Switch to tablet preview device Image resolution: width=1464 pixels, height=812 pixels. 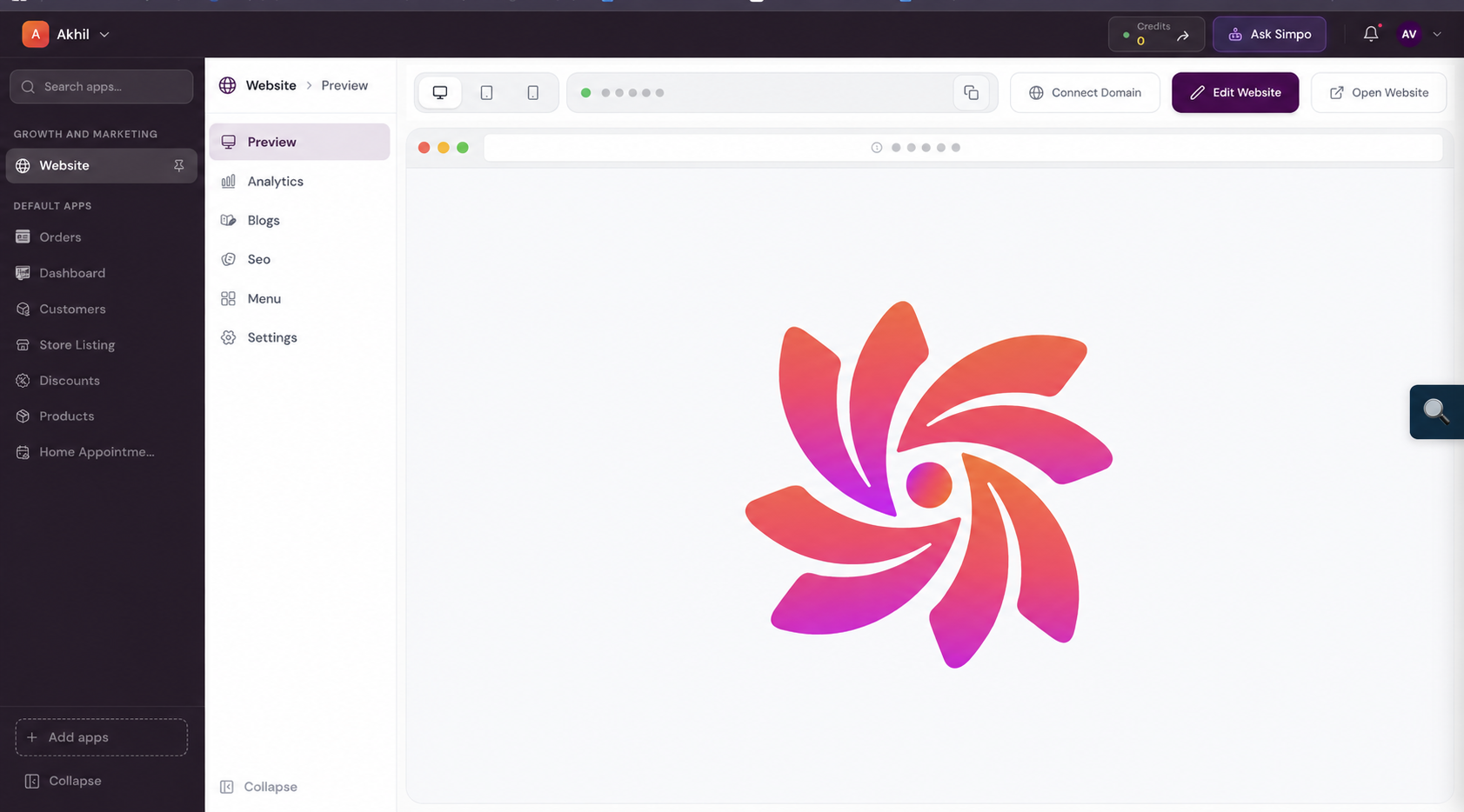[x=486, y=92]
